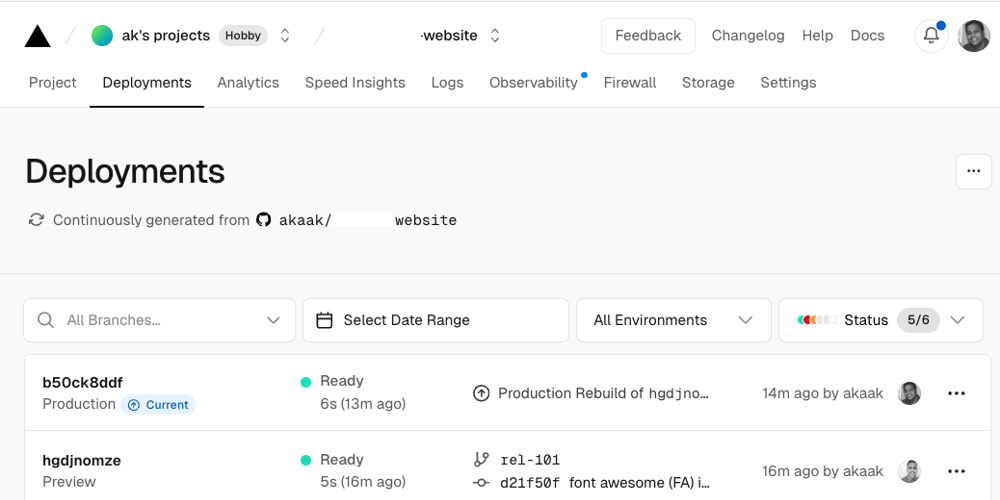Click the search magnifier icon
Viewport: 1000px width, 500px height.
click(x=45, y=320)
